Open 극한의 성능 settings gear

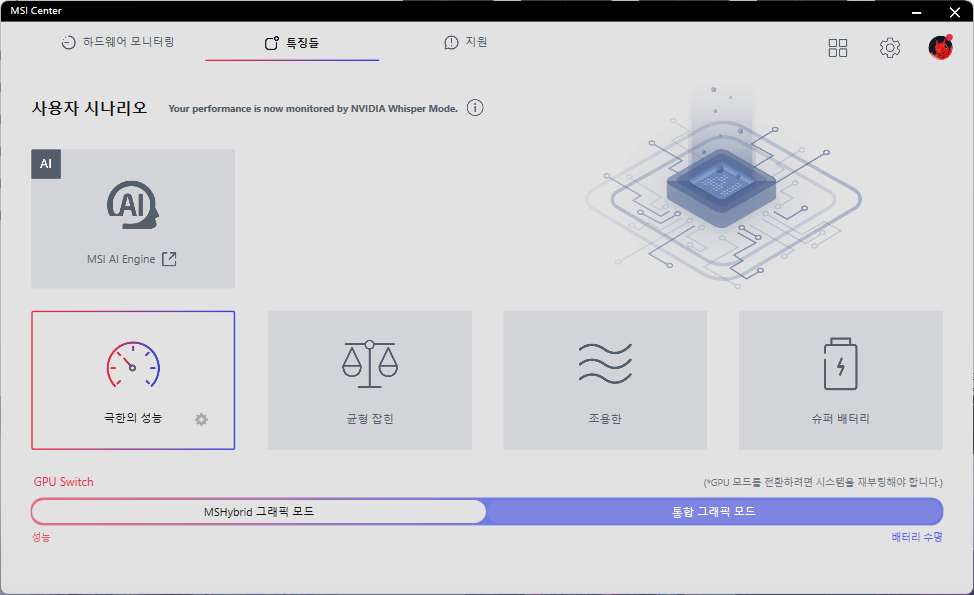click(201, 420)
